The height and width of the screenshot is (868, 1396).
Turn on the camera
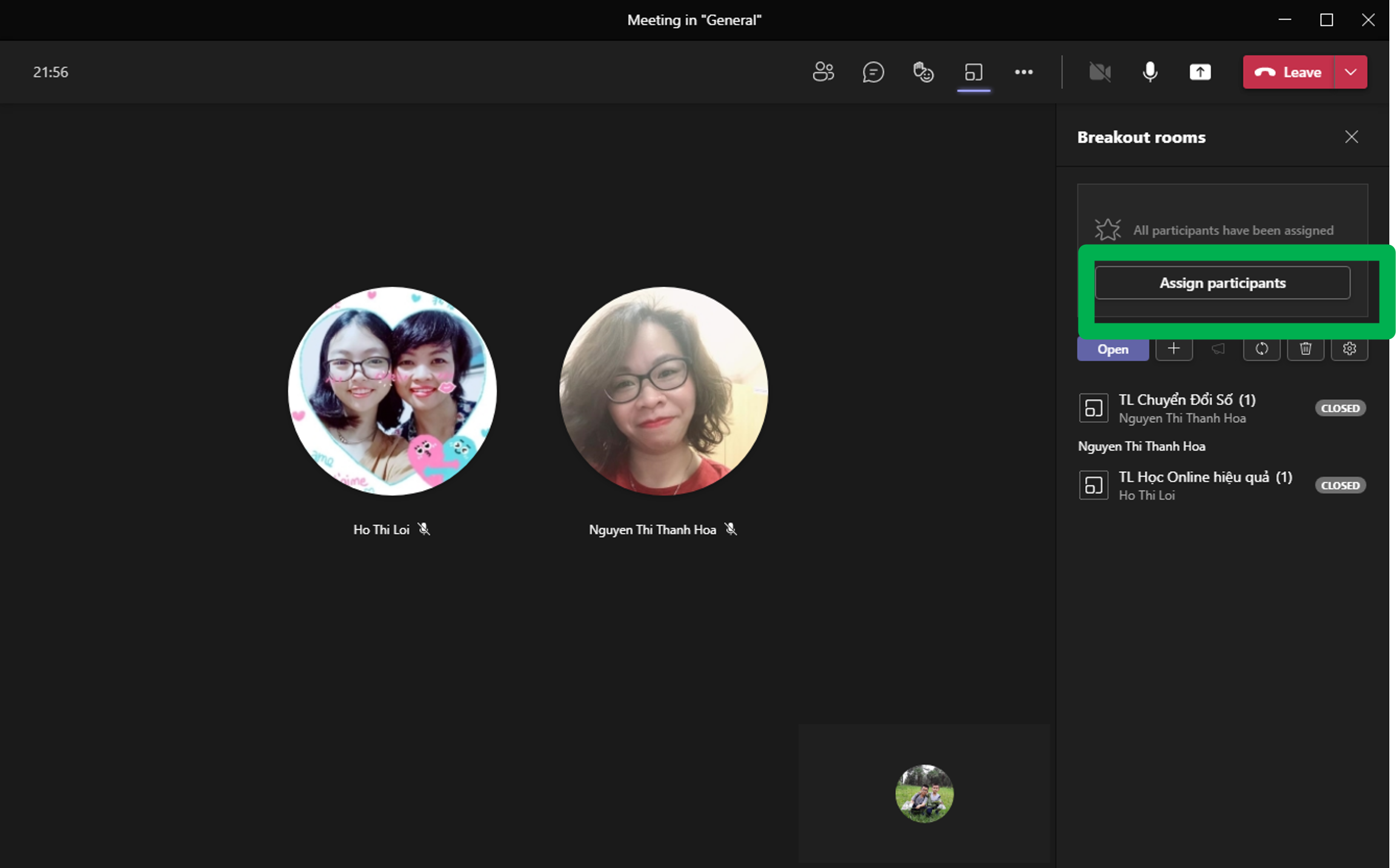tap(1100, 72)
